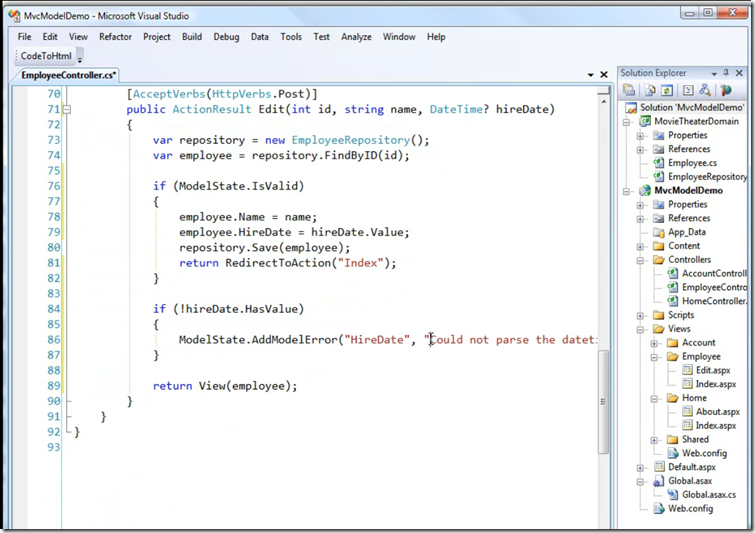The image size is (755, 533).
Task: Select the EmployeeController.cs editor tab
Action: [x=68, y=75]
